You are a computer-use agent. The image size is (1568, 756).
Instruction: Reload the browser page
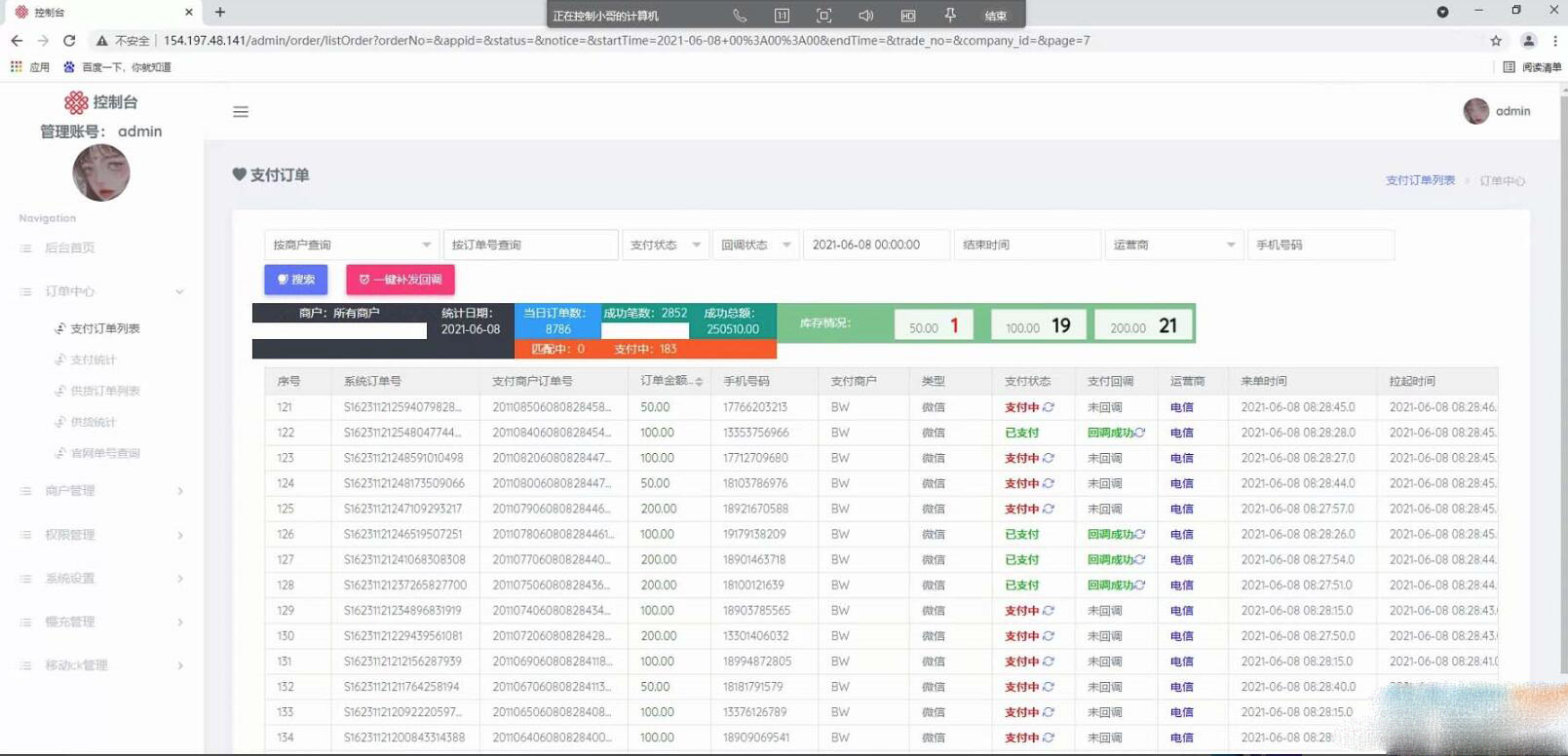(x=69, y=41)
